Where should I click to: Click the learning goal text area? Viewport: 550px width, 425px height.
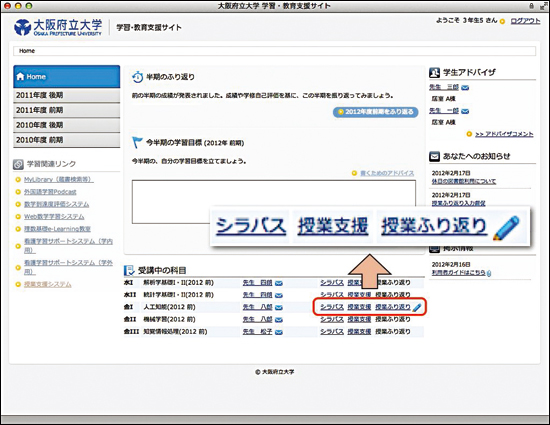274,202
